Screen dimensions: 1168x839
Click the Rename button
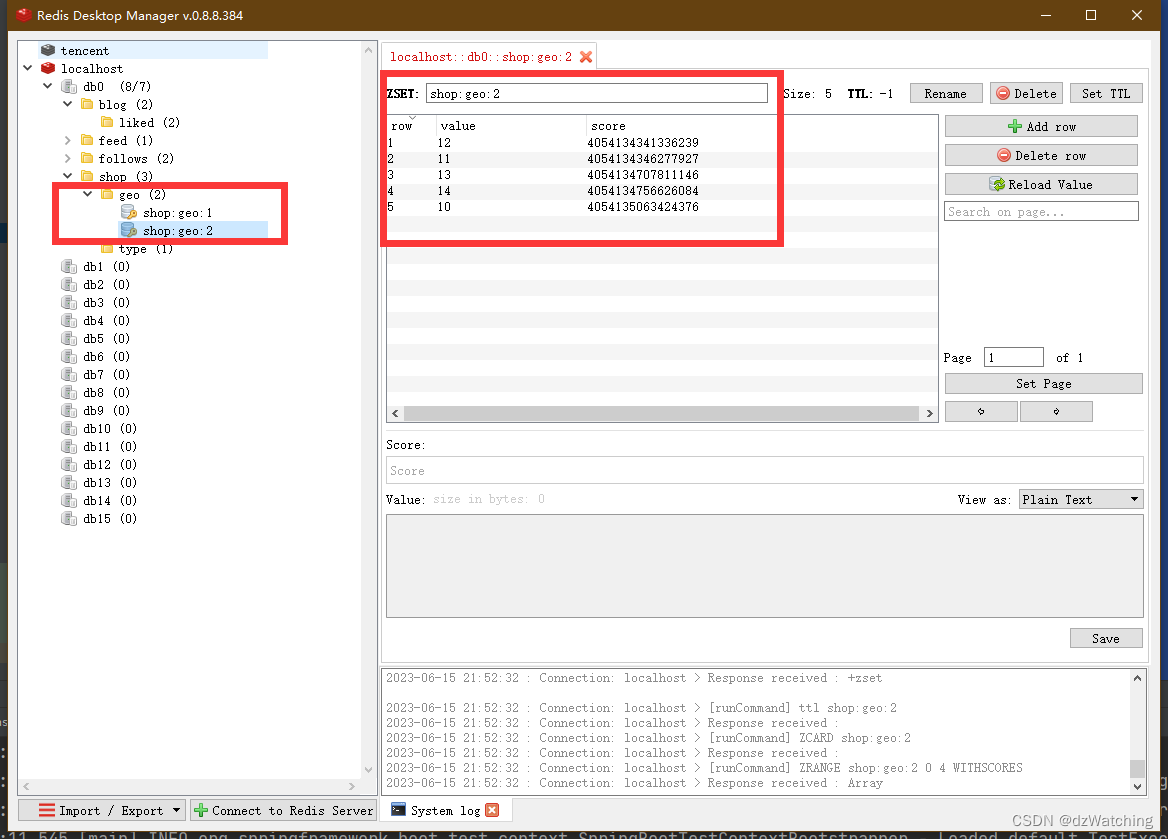click(945, 93)
